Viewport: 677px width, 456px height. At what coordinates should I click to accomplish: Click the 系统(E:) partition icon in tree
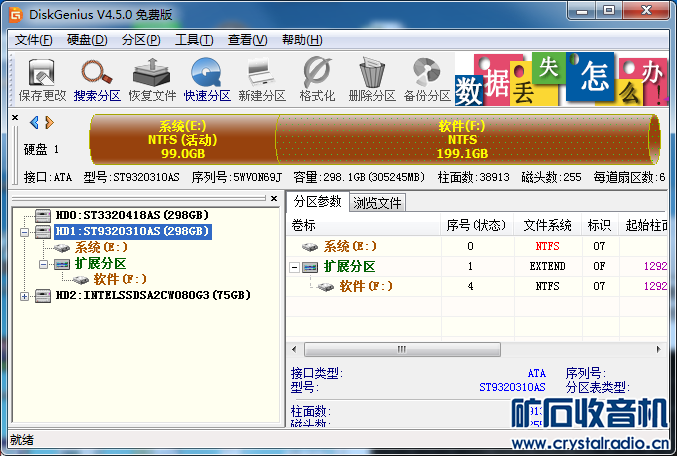tap(61, 247)
